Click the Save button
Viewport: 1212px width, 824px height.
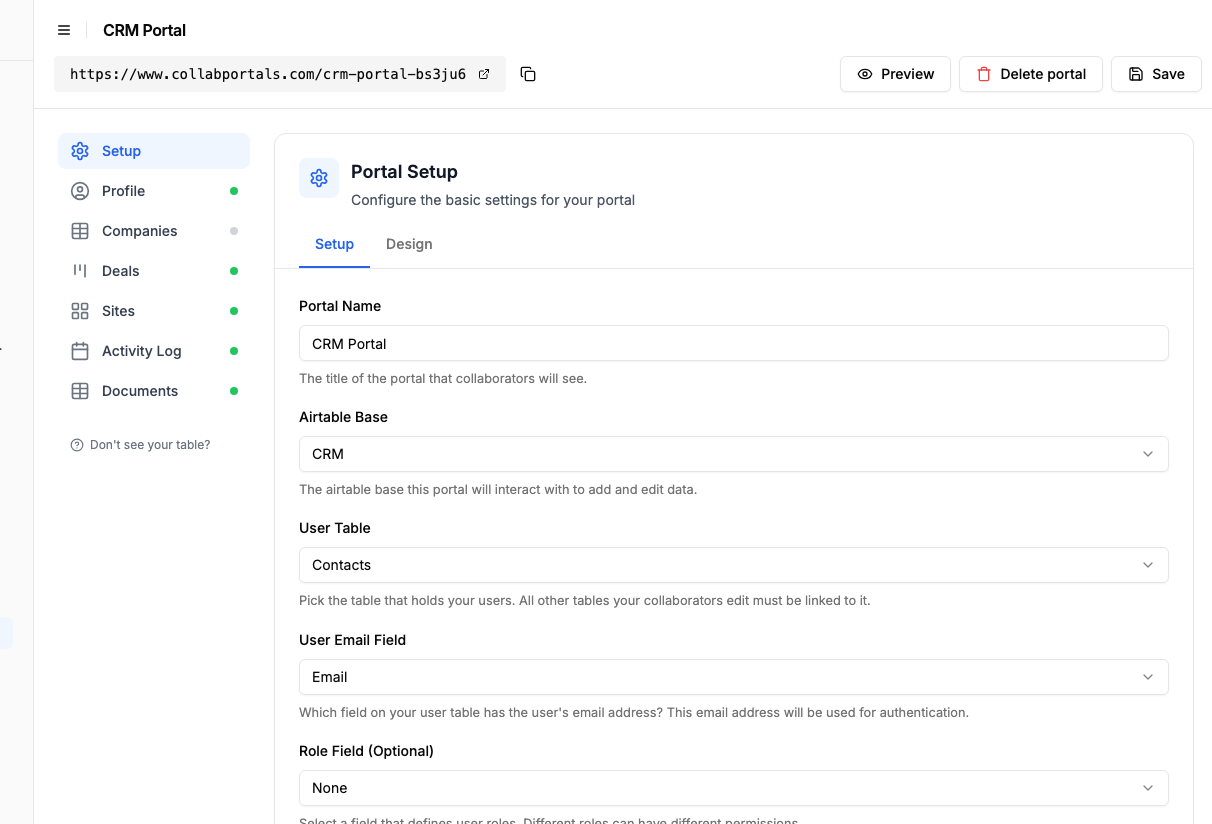click(1156, 74)
